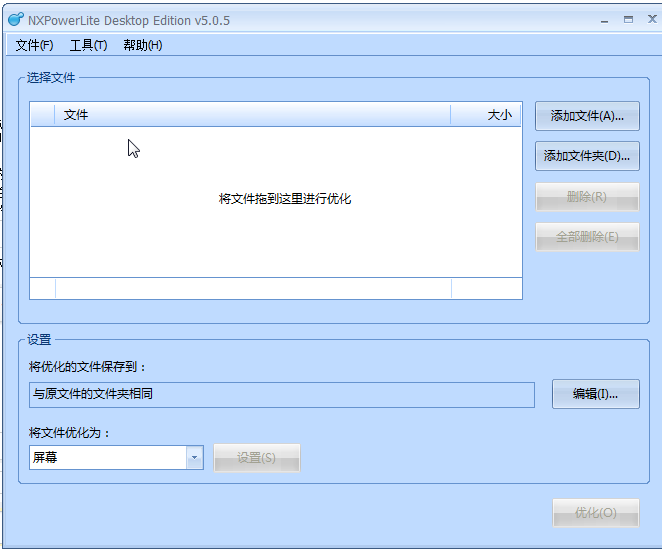This screenshot has height=553, width=662.
Task: Click the 全部删除(E) button
Action: [587, 237]
